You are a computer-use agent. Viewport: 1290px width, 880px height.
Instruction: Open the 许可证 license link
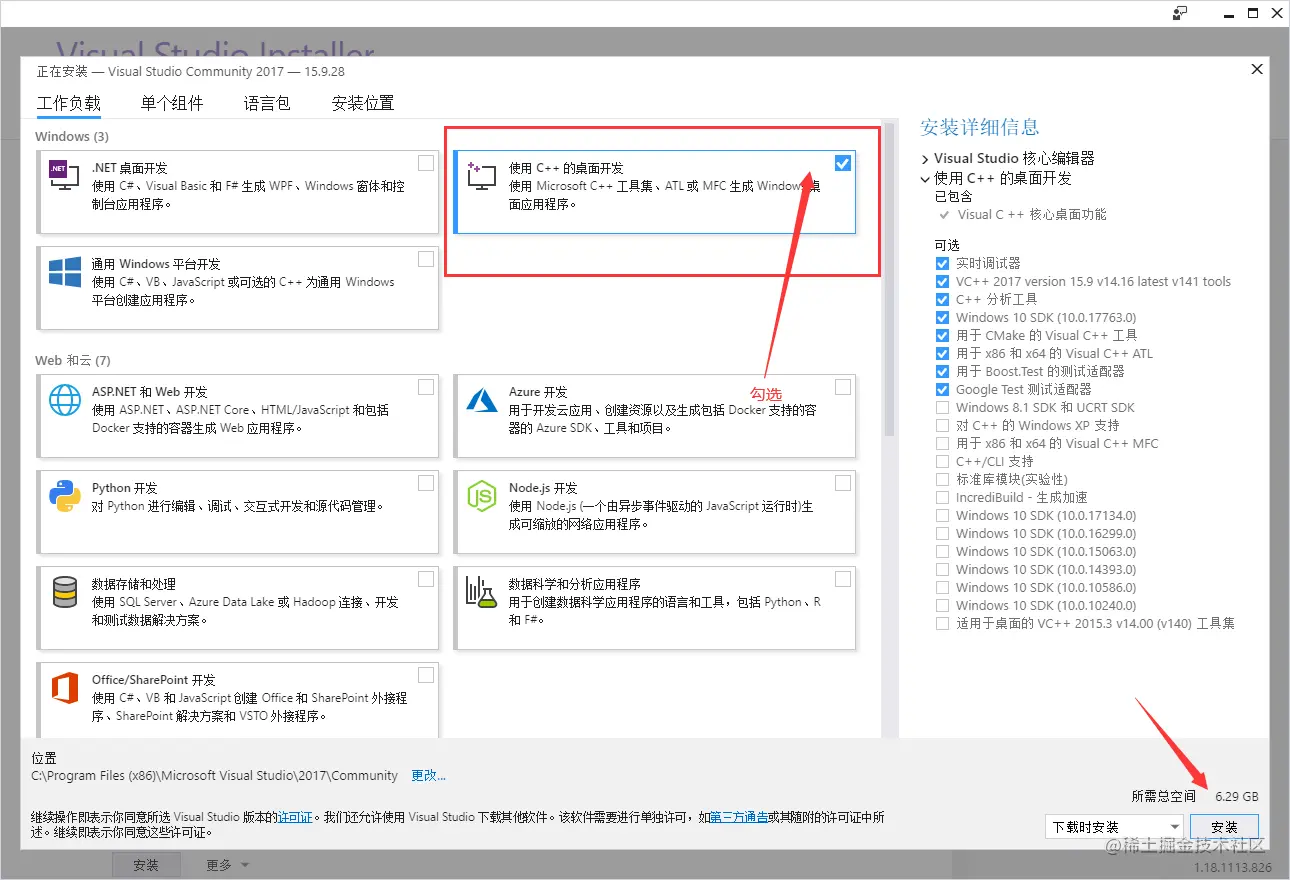(x=296, y=817)
